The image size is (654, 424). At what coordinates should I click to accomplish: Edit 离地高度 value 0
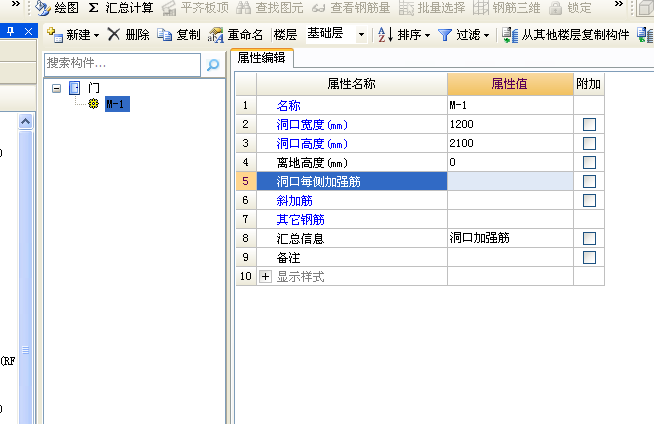click(510, 162)
